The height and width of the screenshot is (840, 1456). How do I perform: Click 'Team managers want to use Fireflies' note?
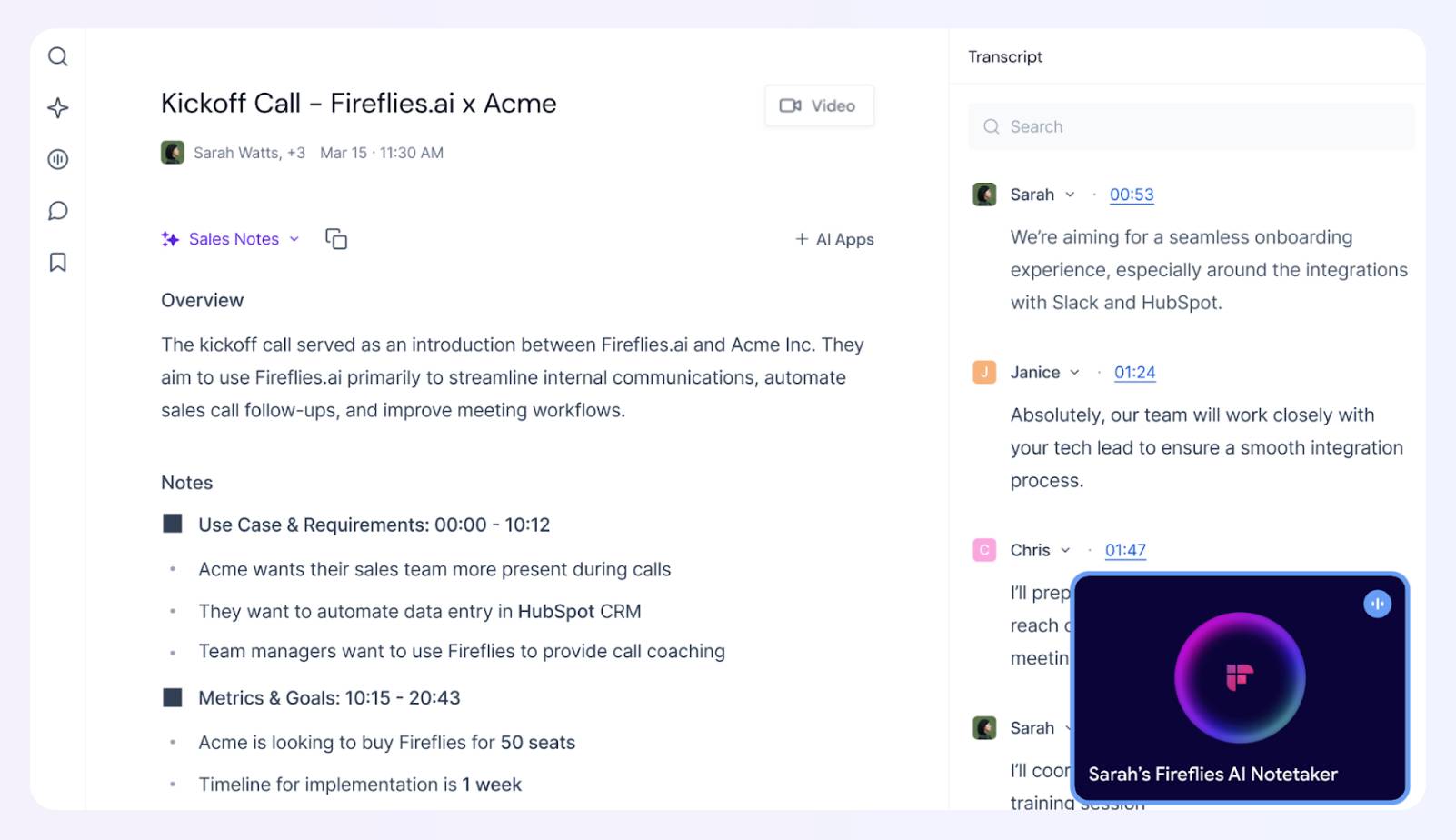[x=462, y=652]
